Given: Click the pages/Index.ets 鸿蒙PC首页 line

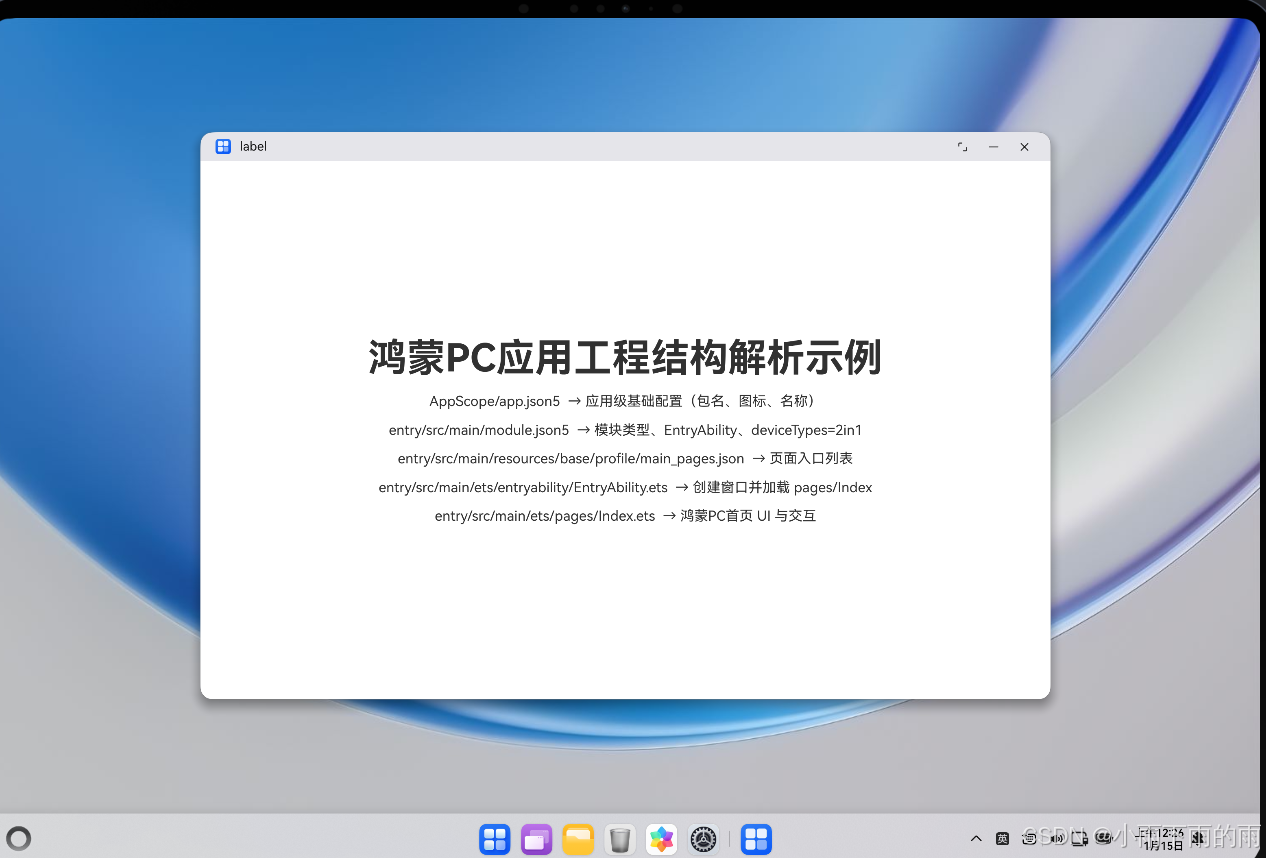Looking at the screenshot, I should pos(625,516).
